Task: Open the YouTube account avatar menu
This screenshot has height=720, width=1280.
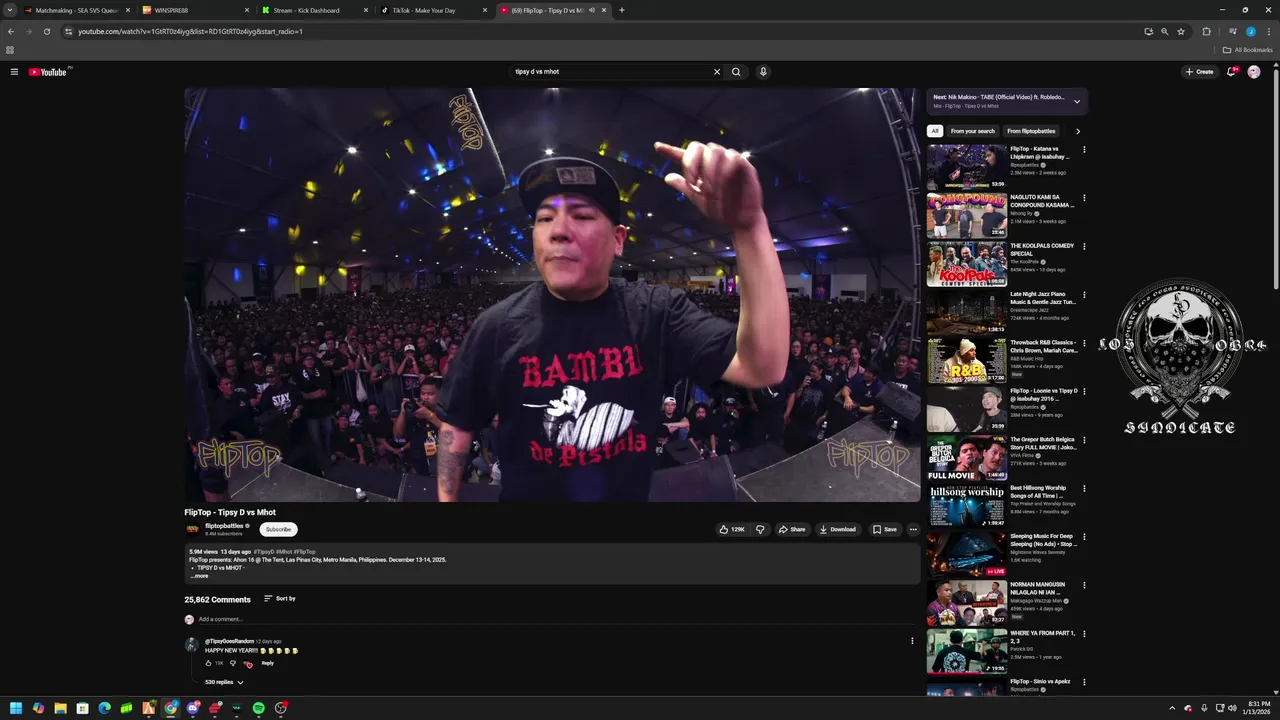Action: (1254, 72)
